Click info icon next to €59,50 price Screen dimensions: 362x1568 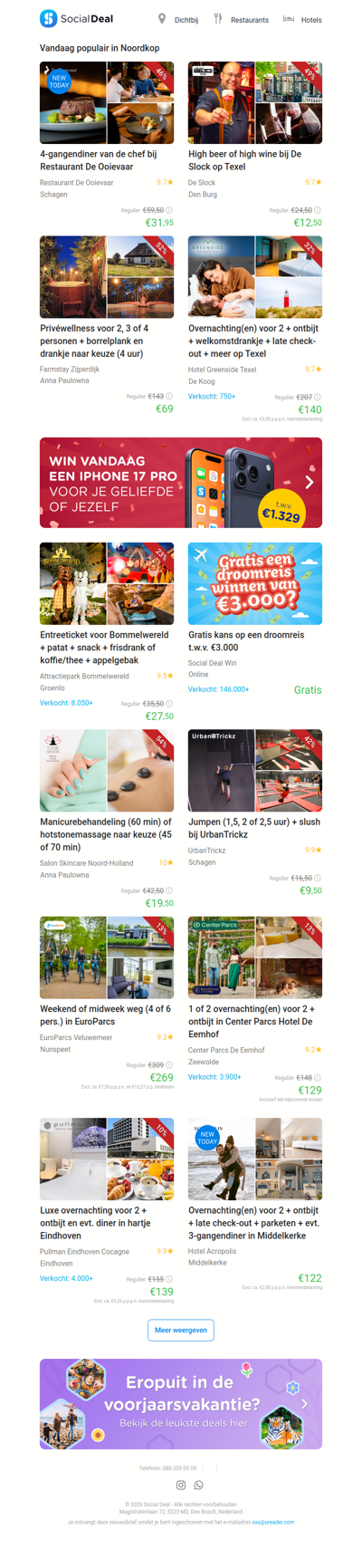pyautogui.click(x=169, y=210)
